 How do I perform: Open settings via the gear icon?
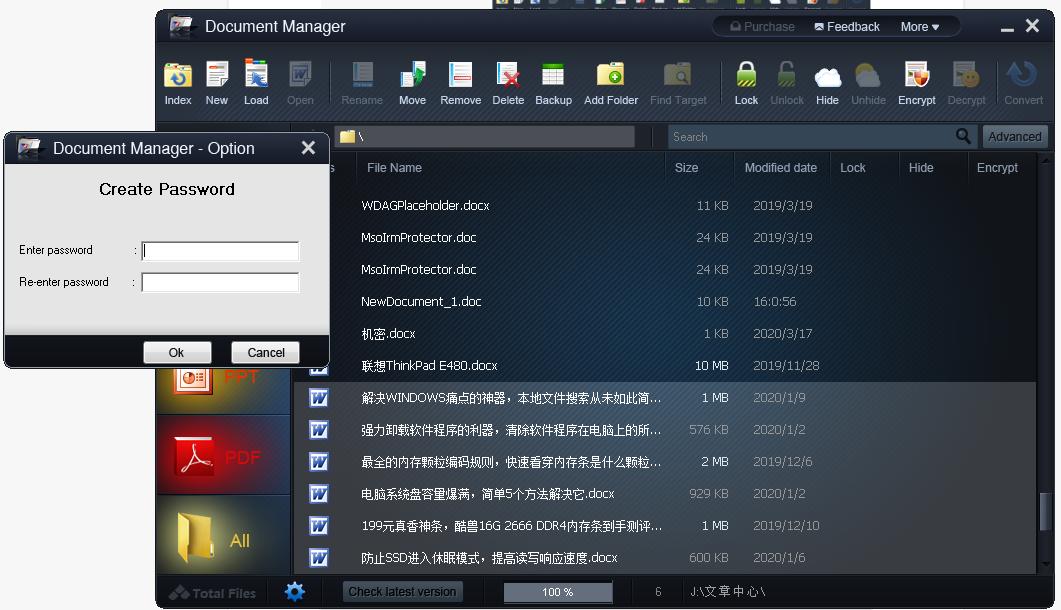[294, 591]
